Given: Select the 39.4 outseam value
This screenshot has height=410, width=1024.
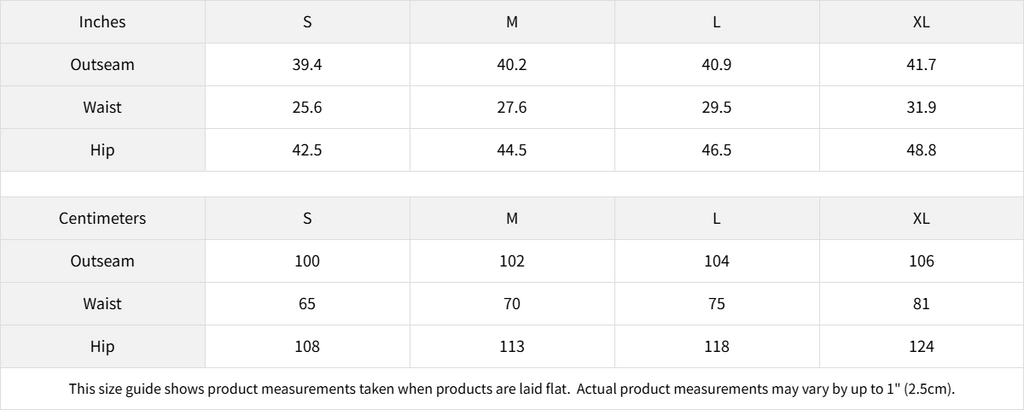Looking at the screenshot, I should tap(307, 65).
